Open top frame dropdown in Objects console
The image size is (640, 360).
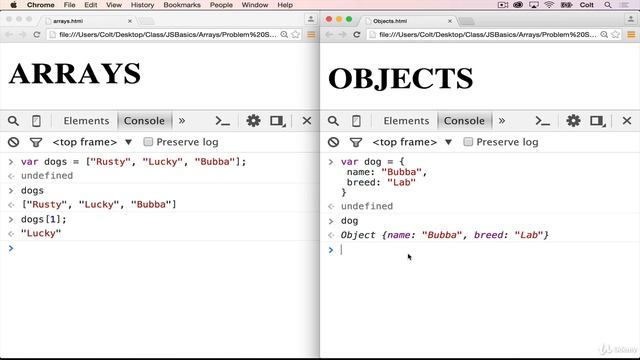(412, 142)
